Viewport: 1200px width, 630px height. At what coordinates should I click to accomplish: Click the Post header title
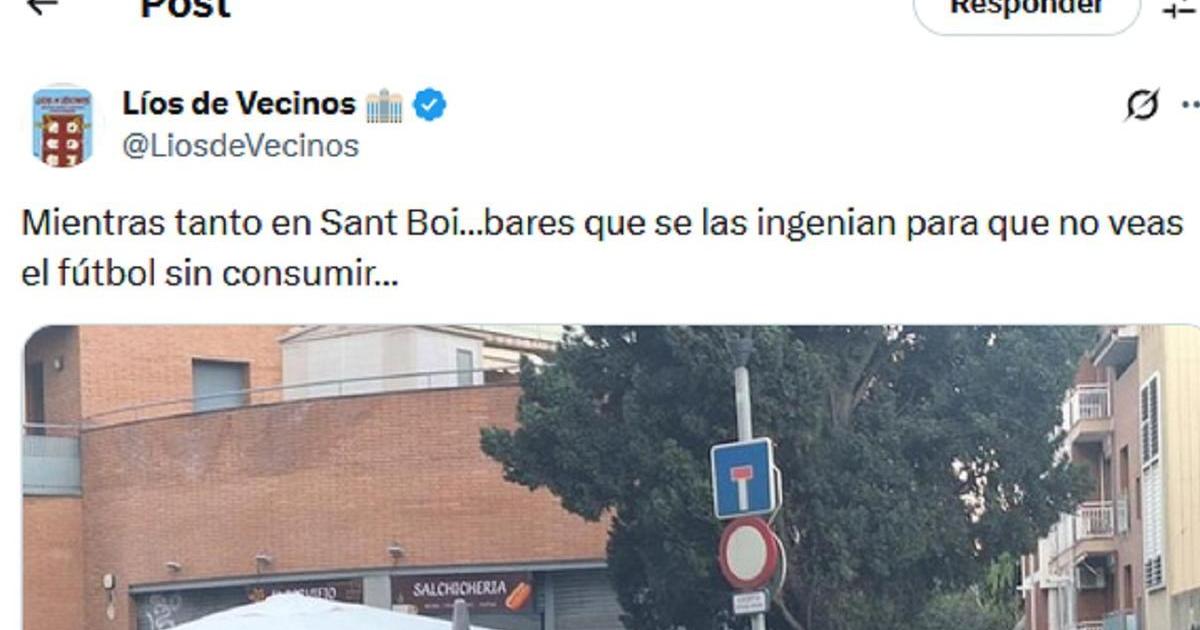pos(186,9)
